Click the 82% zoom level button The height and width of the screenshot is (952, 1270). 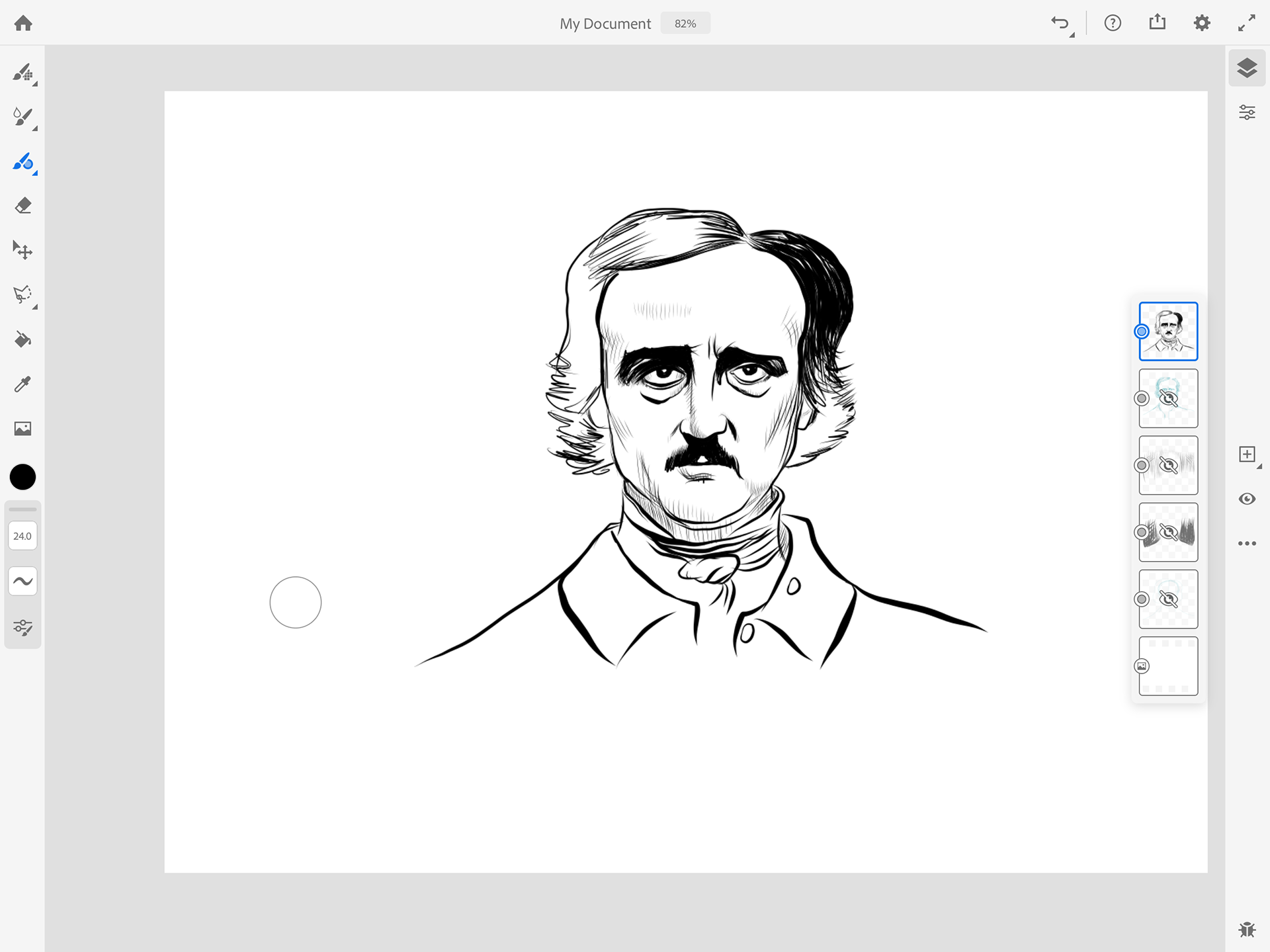tap(685, 23)
